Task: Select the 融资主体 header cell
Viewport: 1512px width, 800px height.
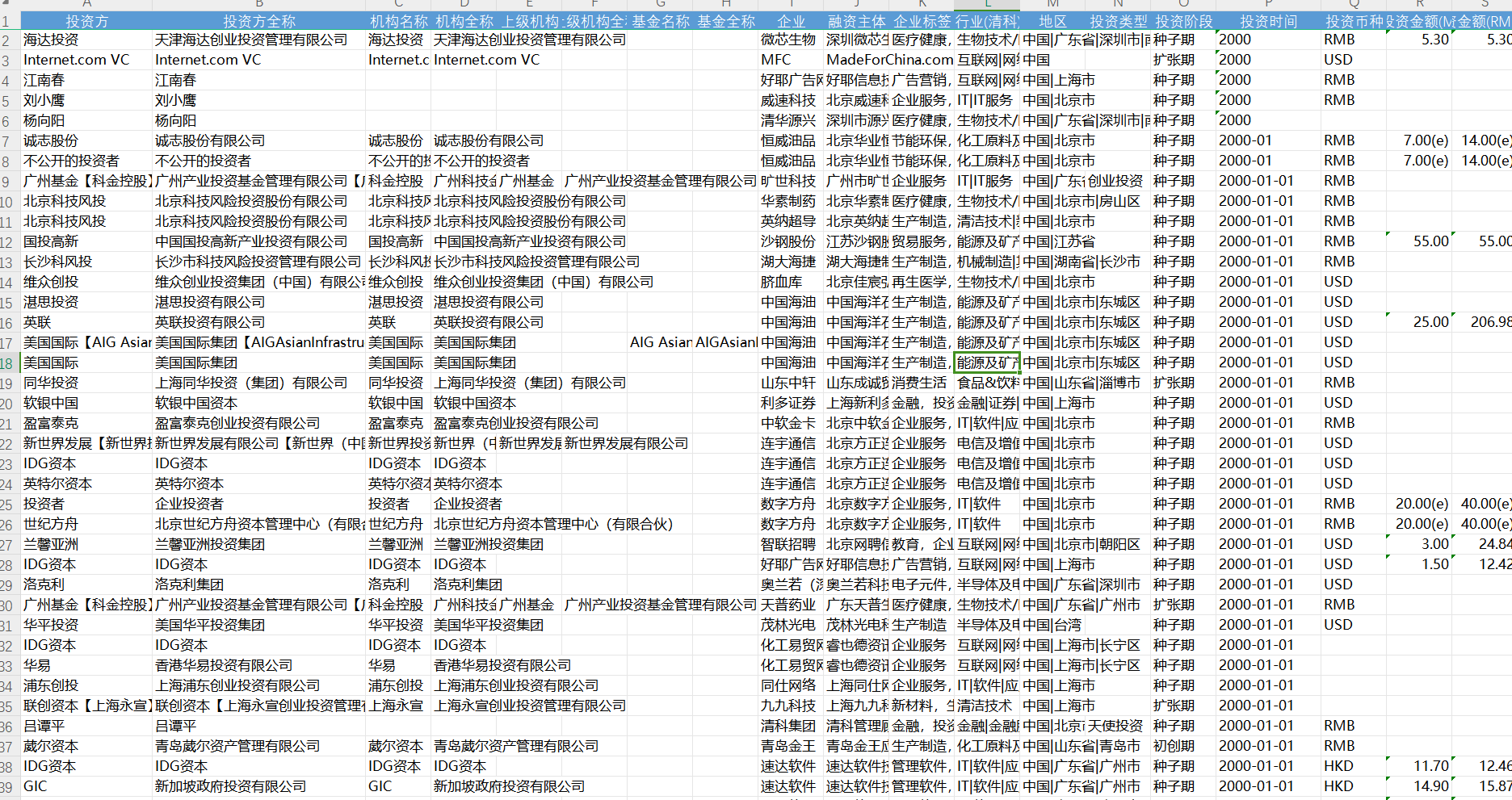Action: click(x=856, y=21)
